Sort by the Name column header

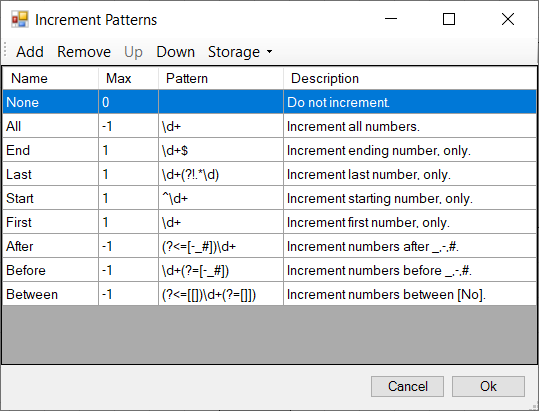coord(51,78)
